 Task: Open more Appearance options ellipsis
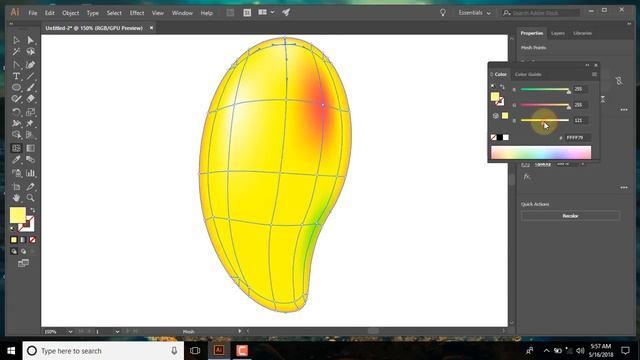point(624,188)
